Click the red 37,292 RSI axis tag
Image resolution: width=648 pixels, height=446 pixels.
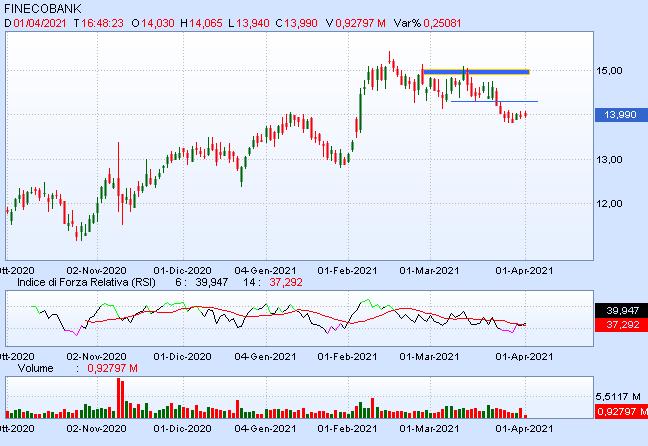pos(621,324)
